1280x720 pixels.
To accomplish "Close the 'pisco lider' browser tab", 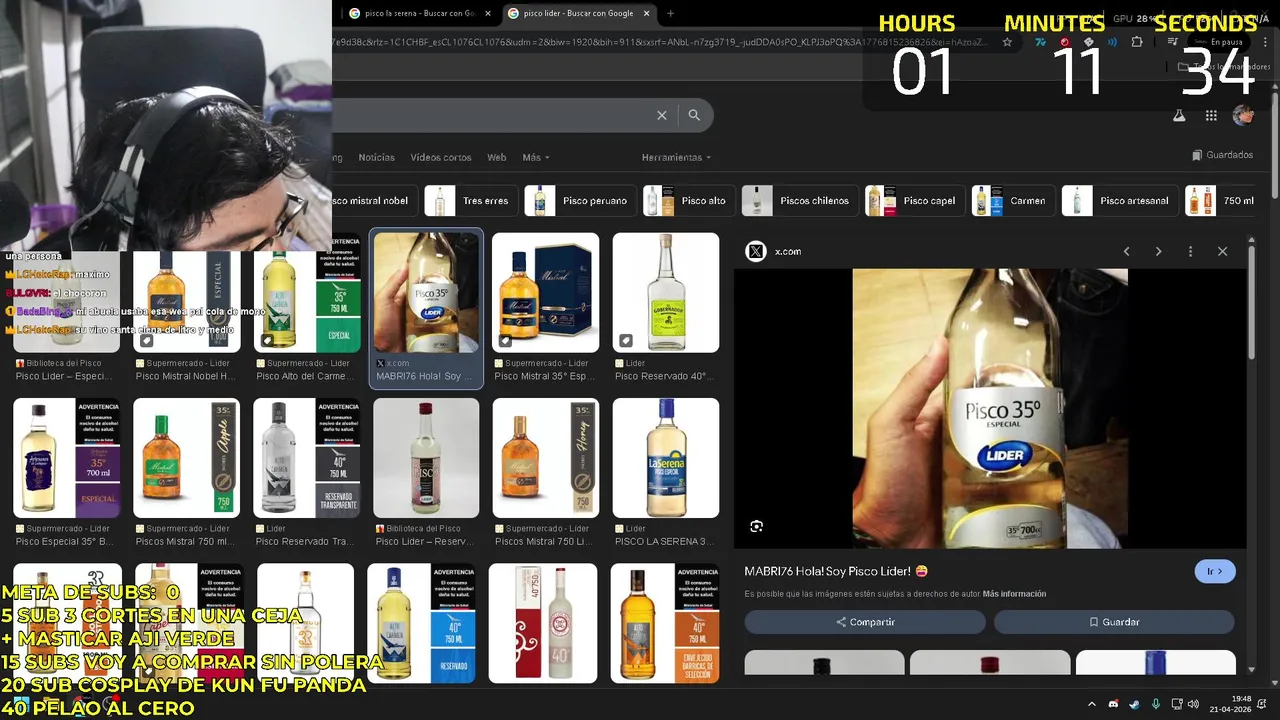I will (646, 14).
